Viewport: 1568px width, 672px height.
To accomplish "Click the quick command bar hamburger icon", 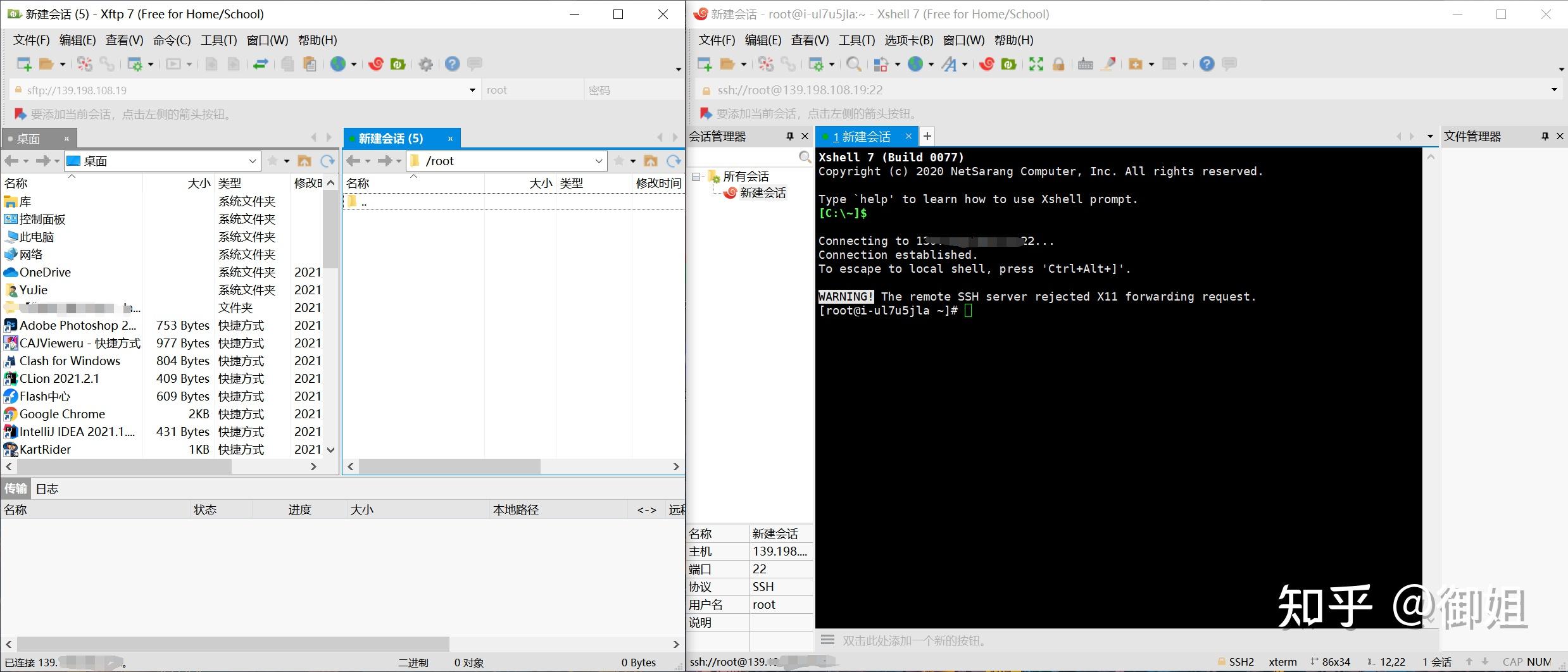I will click(827, 640).
